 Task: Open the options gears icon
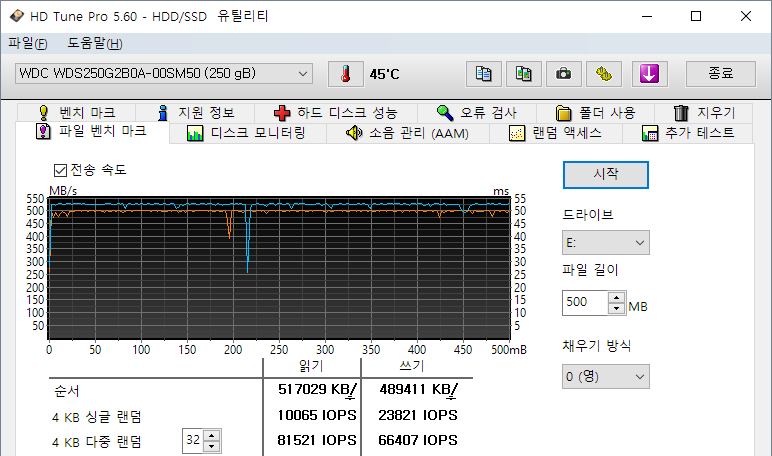pos(604,74)
